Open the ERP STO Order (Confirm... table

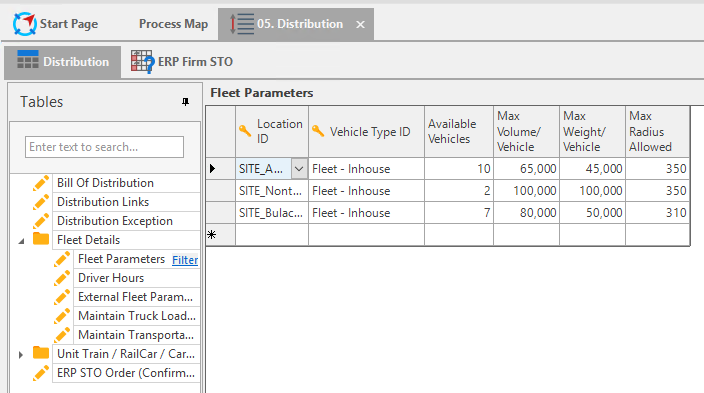[x=126, y=373]
